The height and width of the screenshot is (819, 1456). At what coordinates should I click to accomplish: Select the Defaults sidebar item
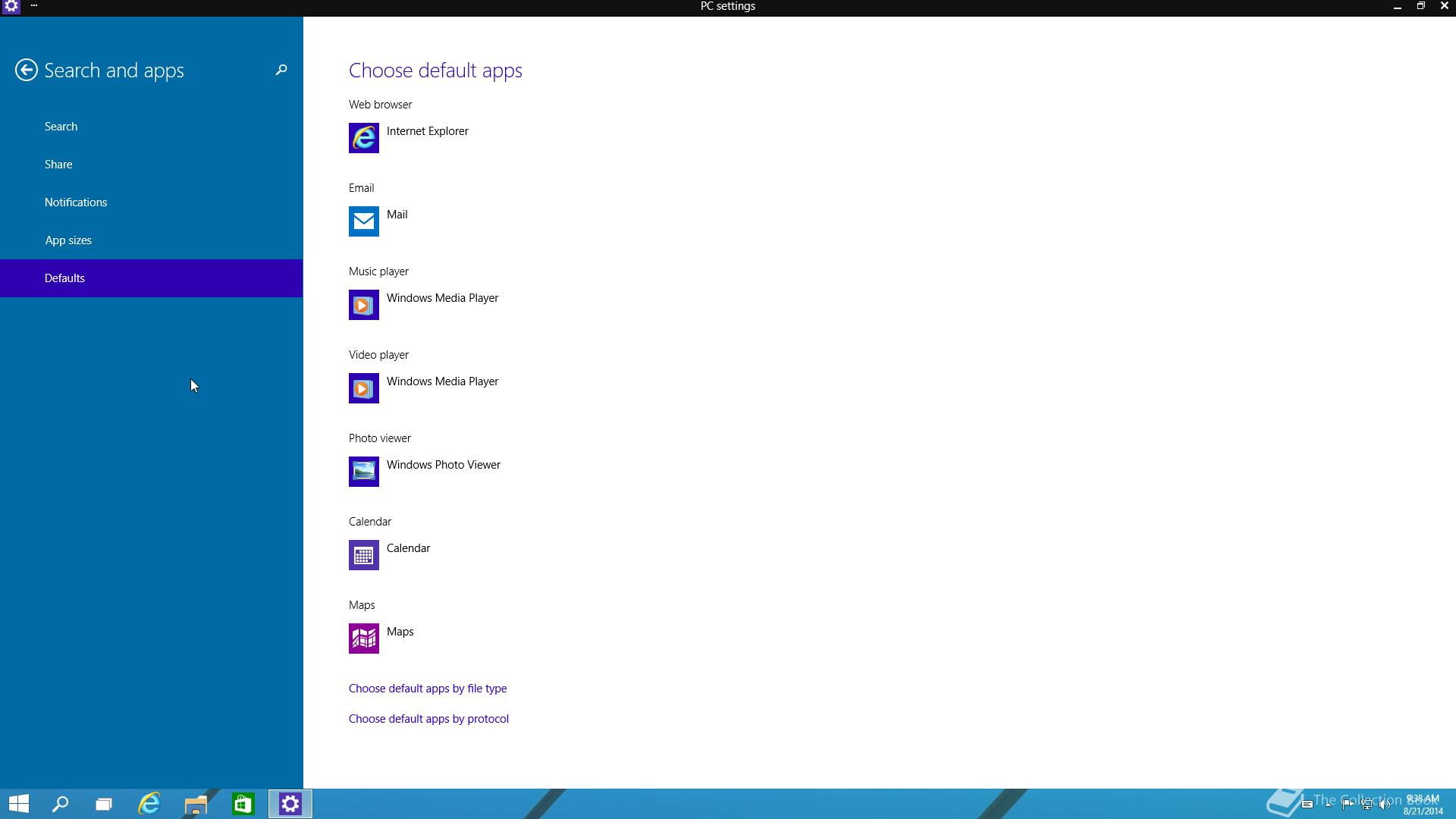(x=152, y=278)
